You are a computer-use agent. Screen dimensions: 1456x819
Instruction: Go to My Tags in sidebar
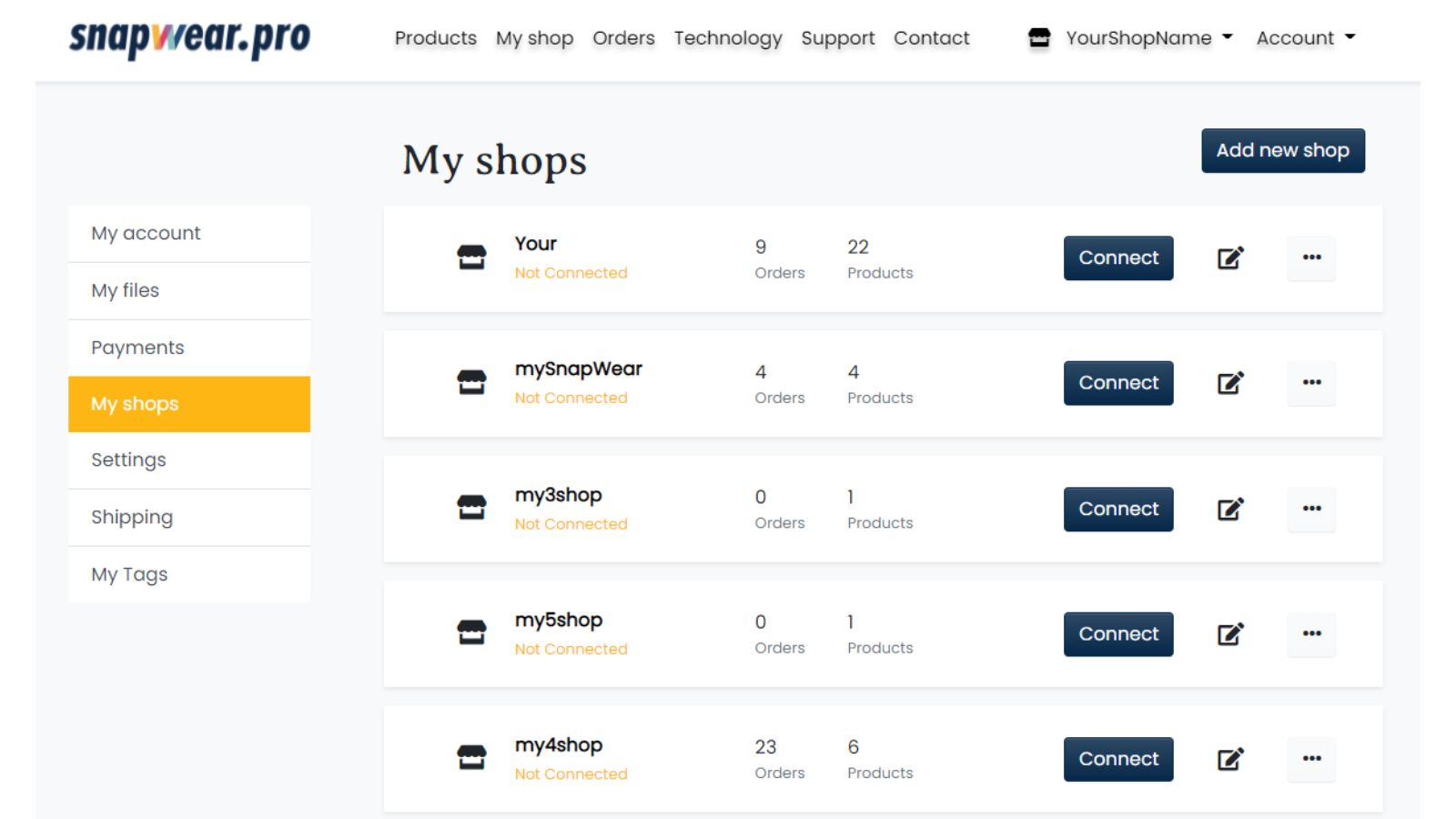[189, 574]
